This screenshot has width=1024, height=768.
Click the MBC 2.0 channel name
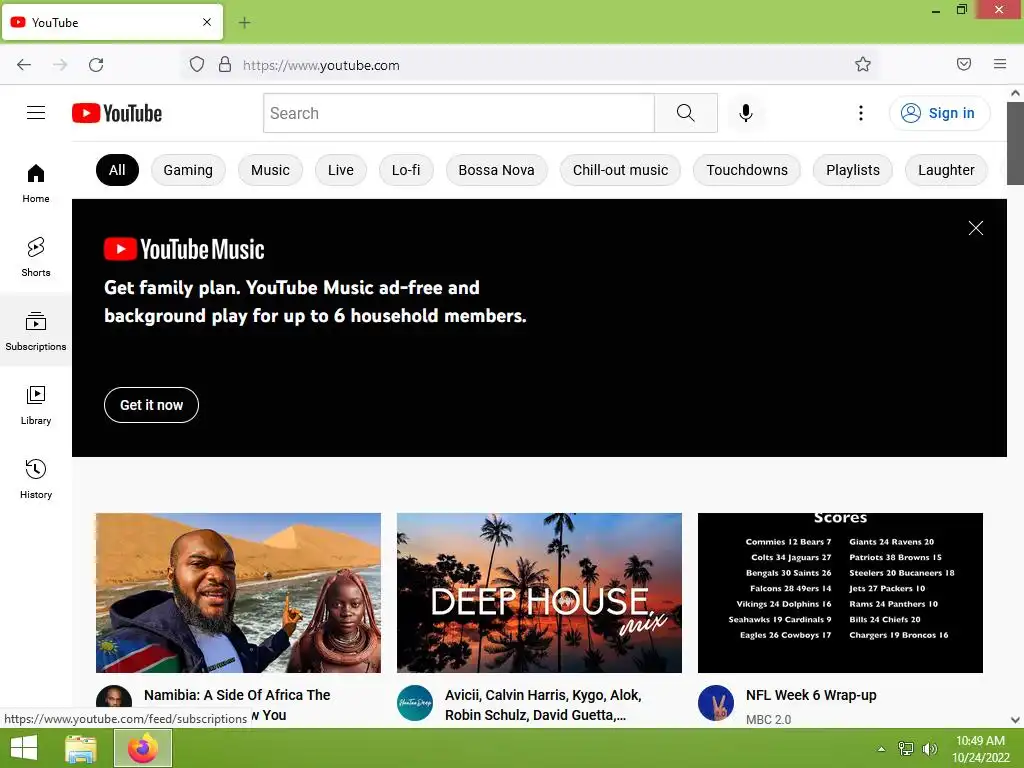pos(769,719)
